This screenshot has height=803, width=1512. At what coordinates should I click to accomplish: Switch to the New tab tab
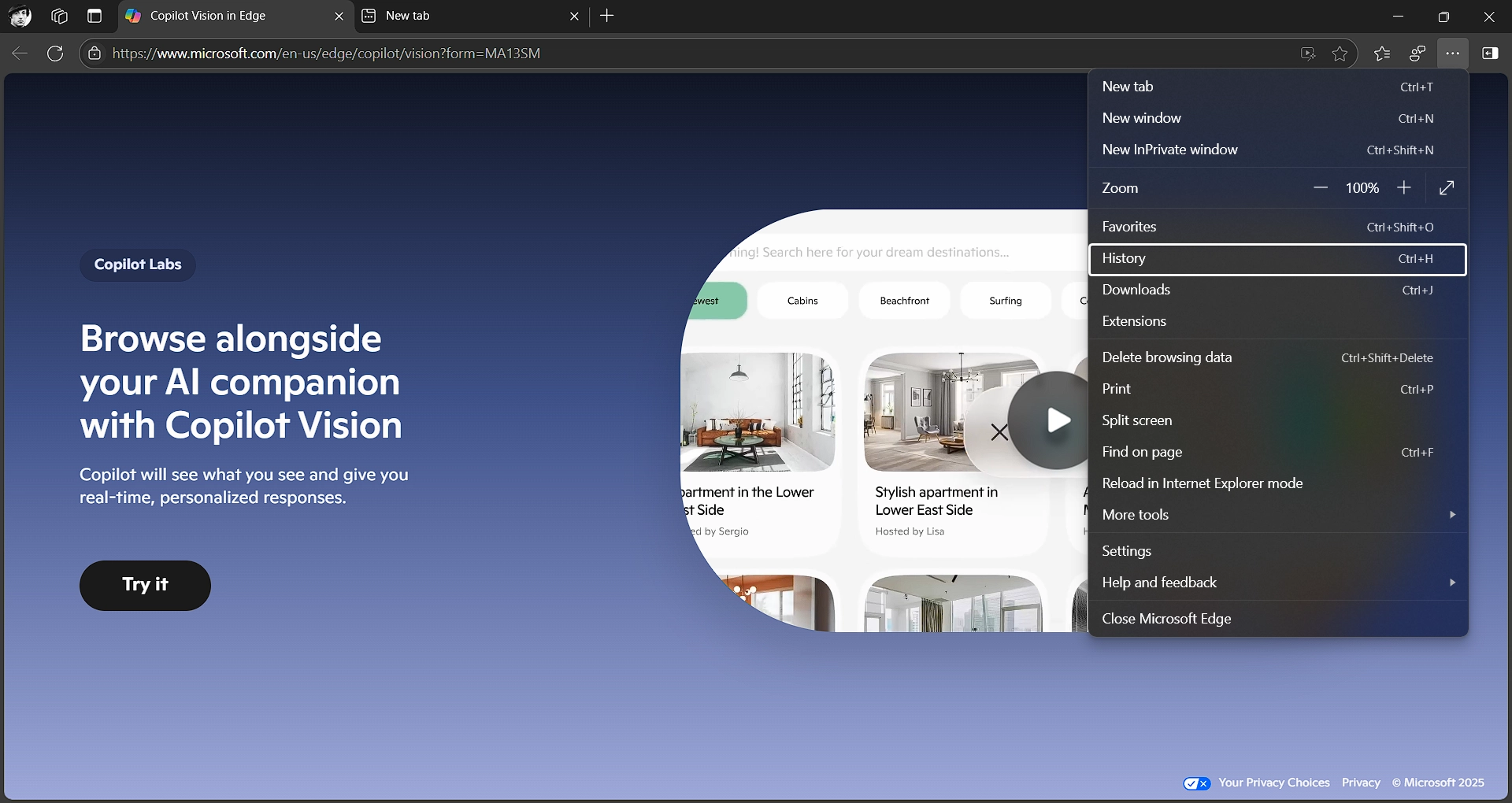tap(472, 16)
